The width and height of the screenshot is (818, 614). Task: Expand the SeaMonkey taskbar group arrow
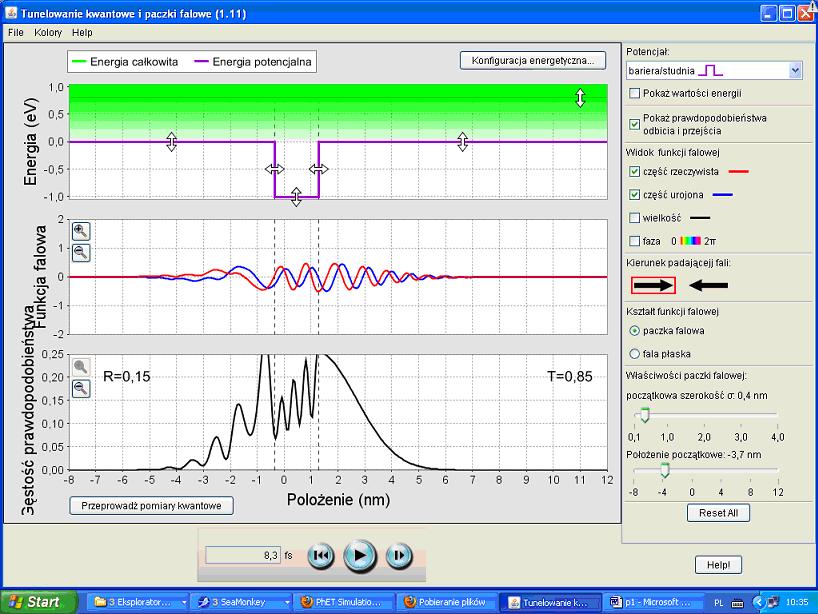pos(287,603)
